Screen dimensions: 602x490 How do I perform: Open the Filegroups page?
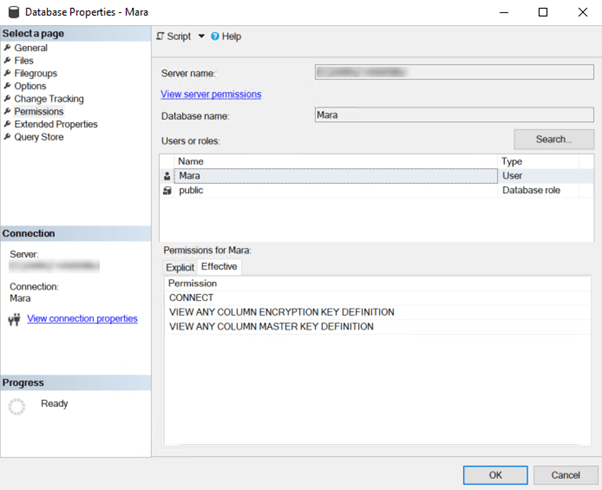(x=36, y=73)
